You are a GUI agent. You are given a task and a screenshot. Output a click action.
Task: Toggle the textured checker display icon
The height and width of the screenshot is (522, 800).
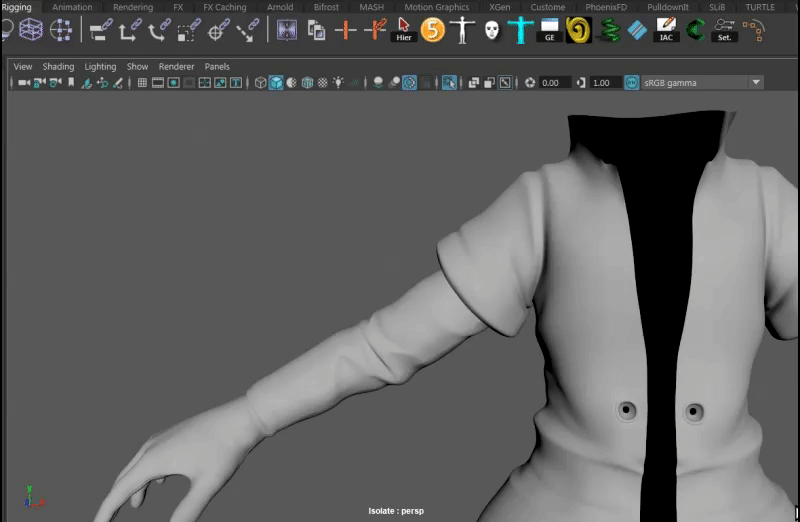click(322, 83)
